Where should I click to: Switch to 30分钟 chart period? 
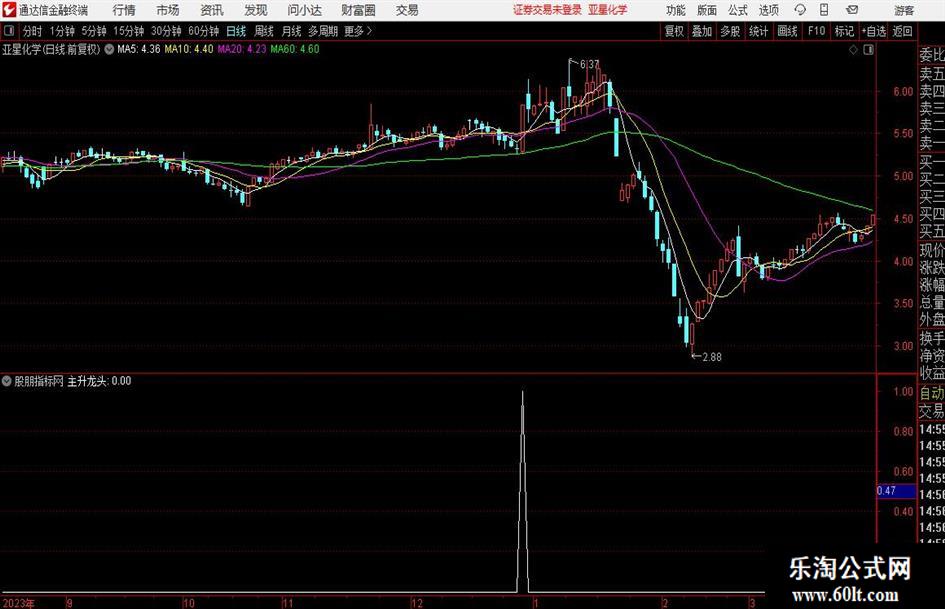166,31
